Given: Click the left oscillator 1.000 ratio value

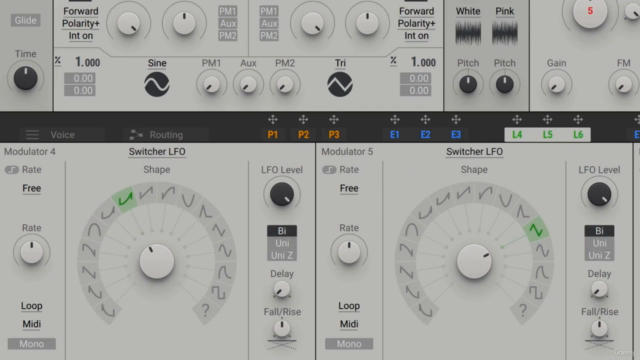Looking at the screenshot, I should pyautogui.click(x=87, y=62).
